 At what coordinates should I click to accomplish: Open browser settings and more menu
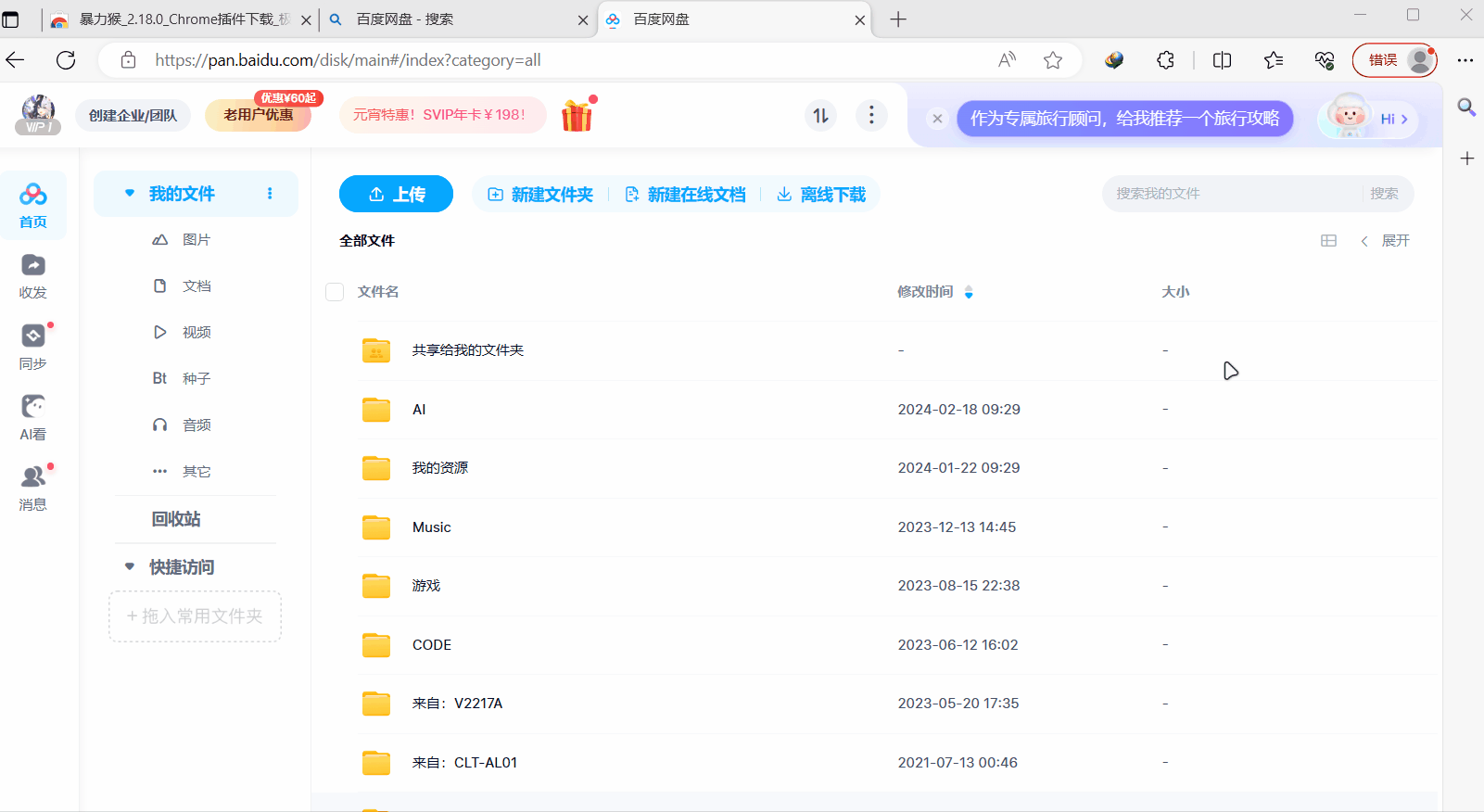click(x=1465, y=60)
